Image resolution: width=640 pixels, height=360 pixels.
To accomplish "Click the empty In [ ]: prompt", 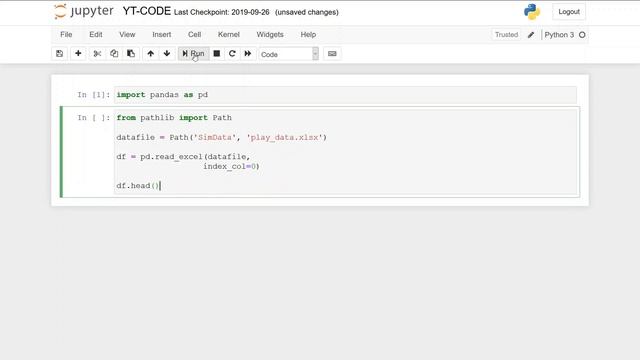I will tap(94, 118).
